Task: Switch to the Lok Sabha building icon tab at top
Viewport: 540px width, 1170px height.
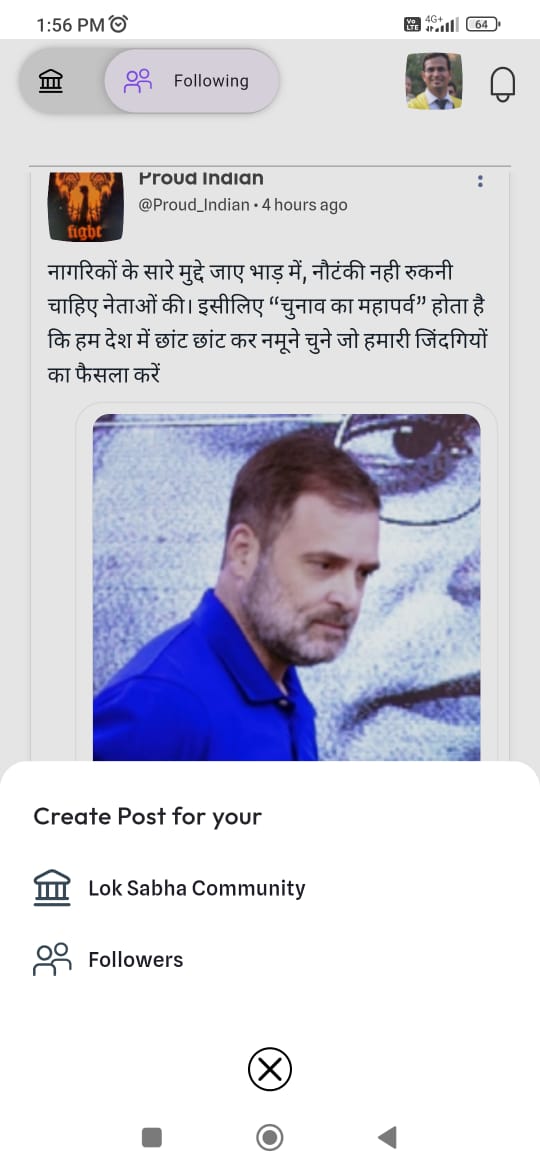Action: (51, 81)
